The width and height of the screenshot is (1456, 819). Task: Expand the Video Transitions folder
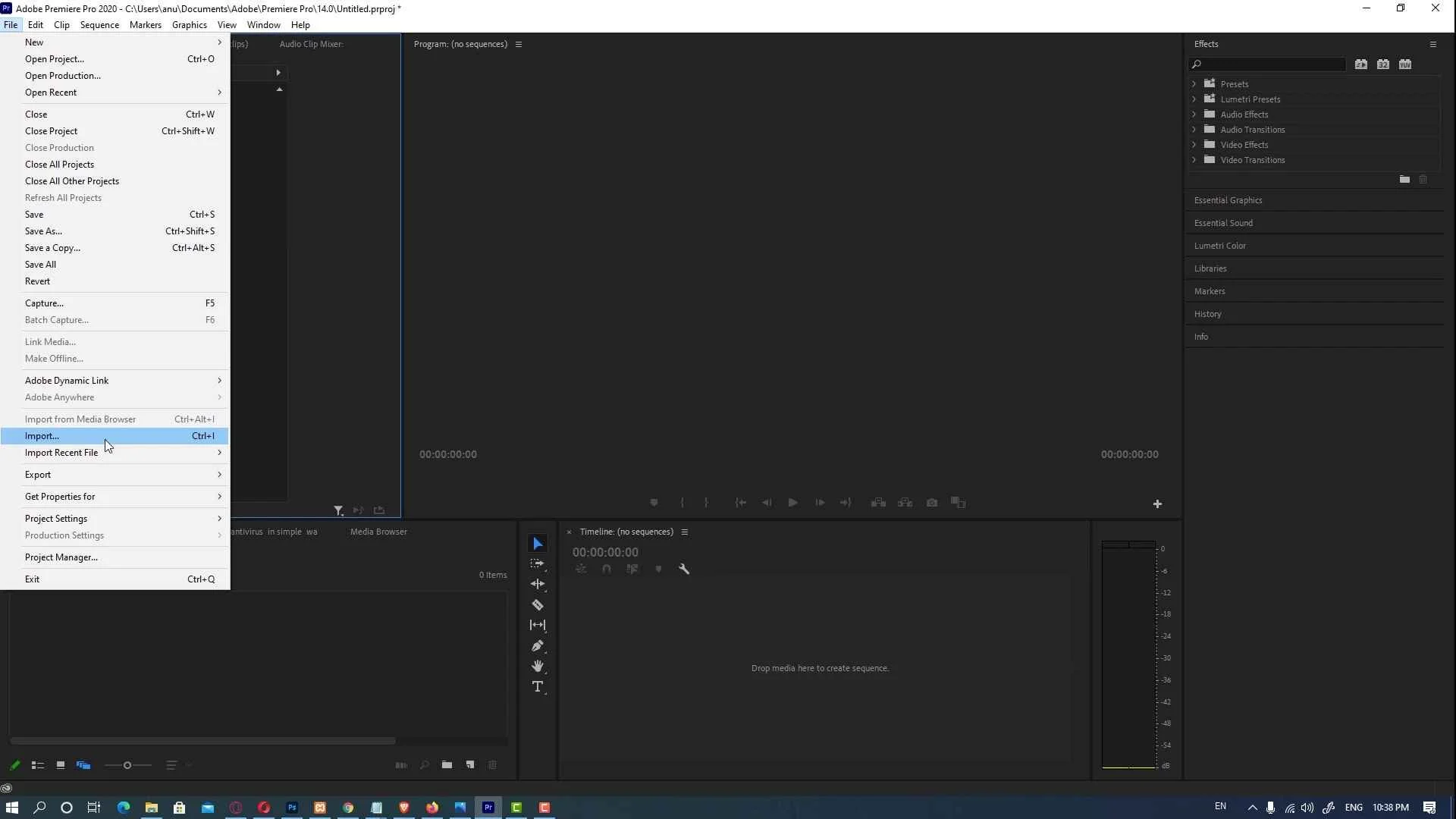[x=1194, y=160]
